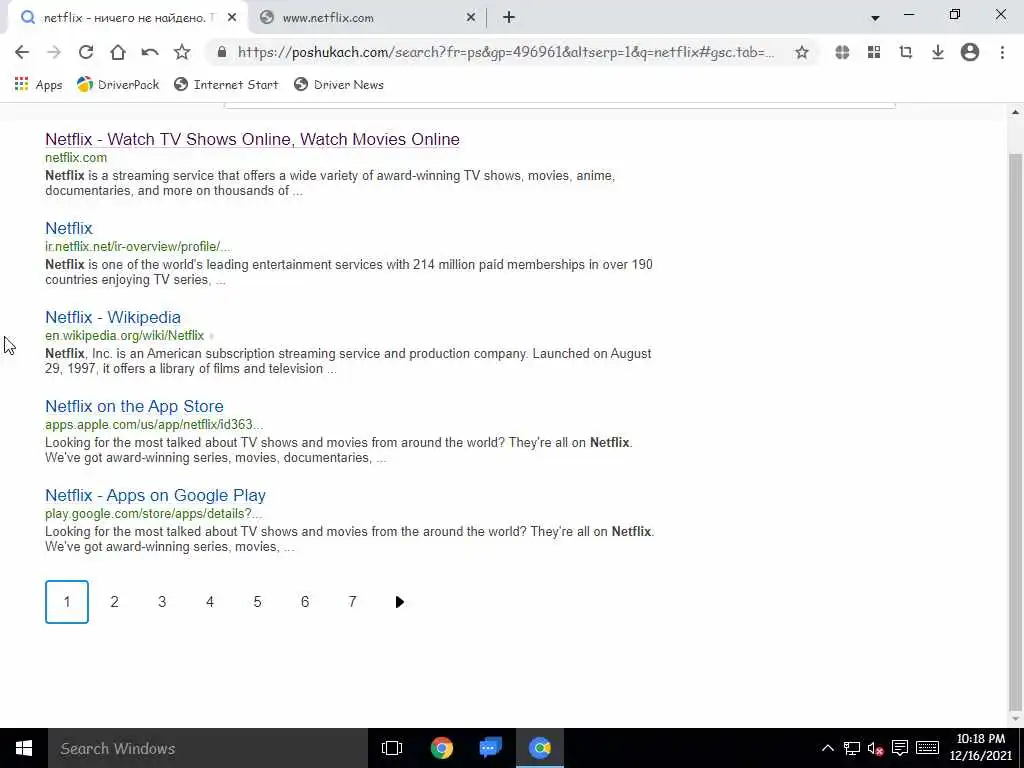Click the en.wikipedia.org/wiki/Netflix URL
Screen dimensions: 1024x768
point(125,336)
